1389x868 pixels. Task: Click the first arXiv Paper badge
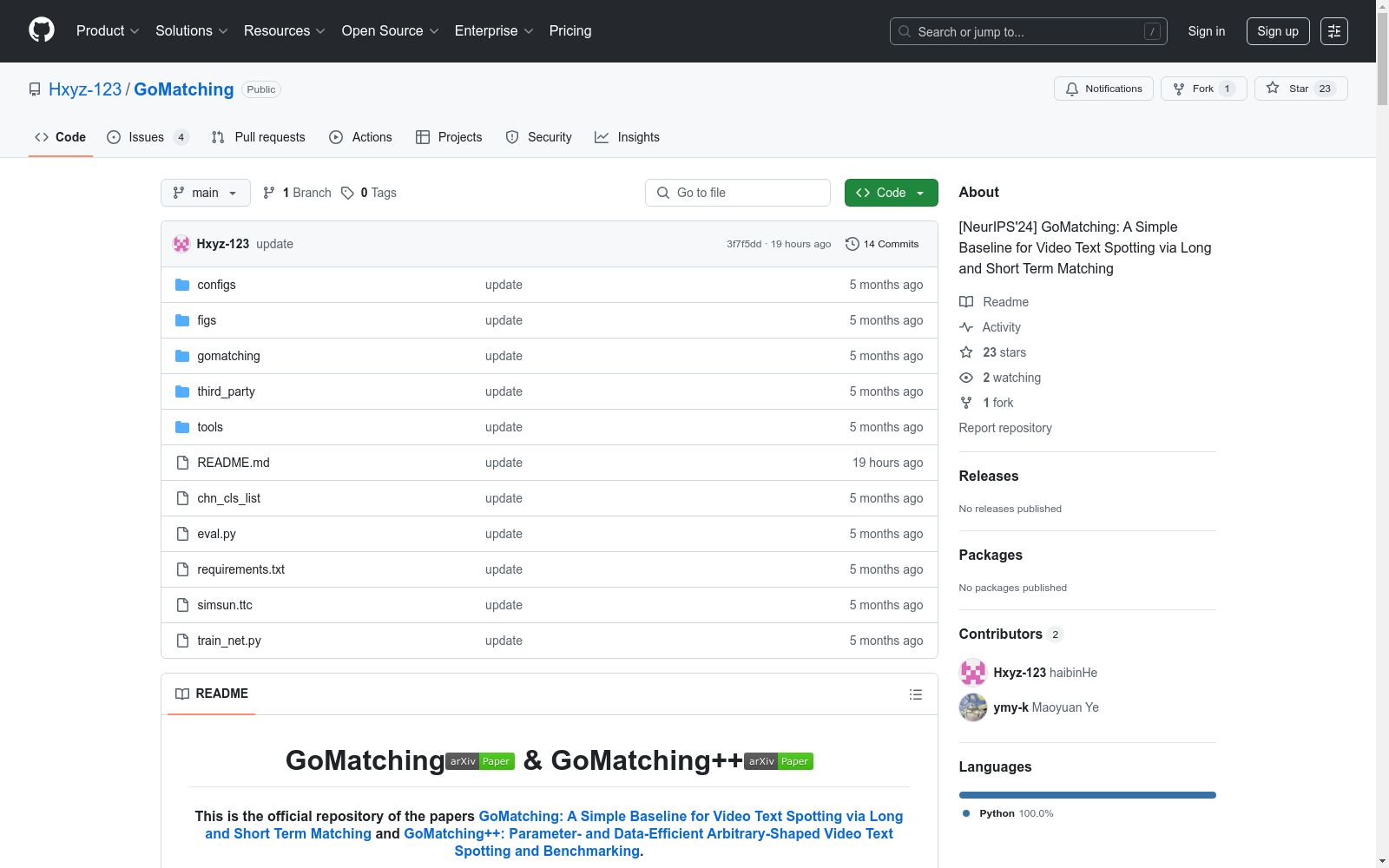point(480,761)
